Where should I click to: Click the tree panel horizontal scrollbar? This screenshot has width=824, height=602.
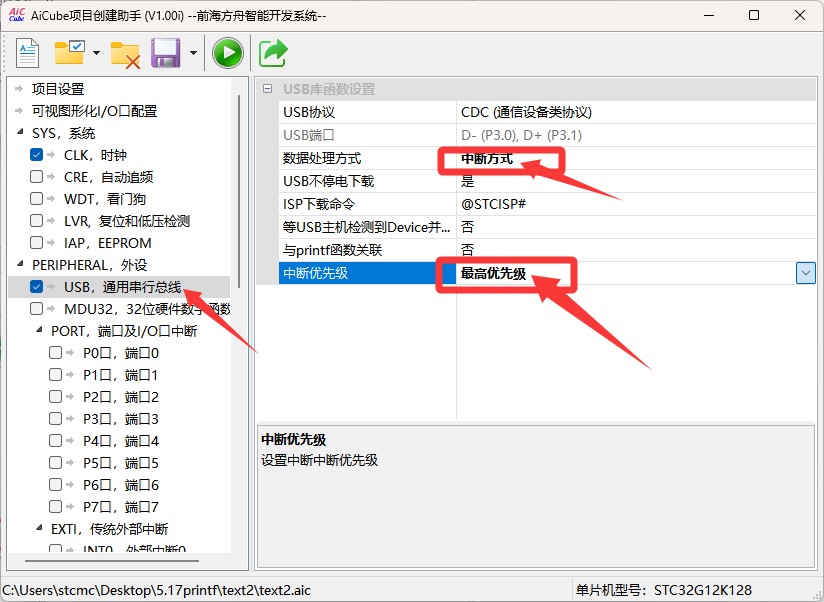click(x=111, y=561)
